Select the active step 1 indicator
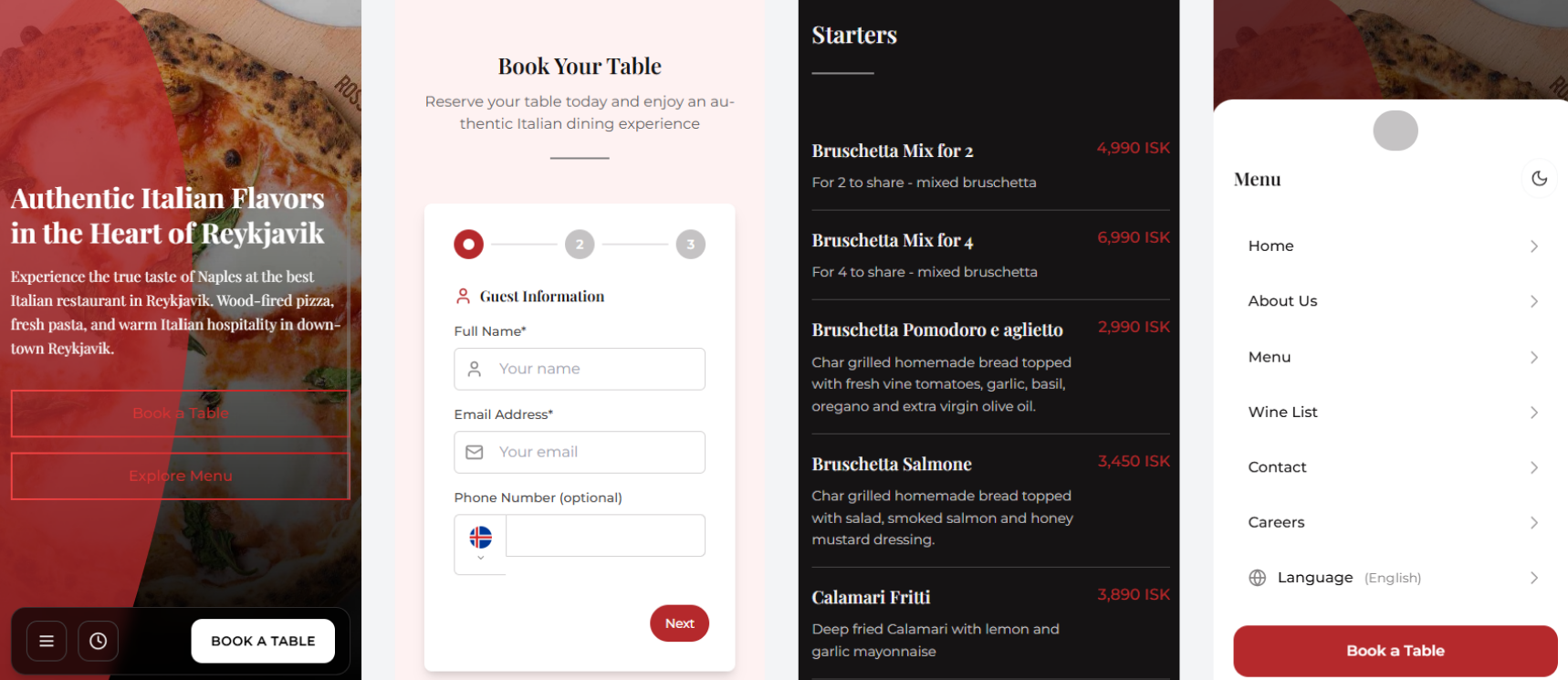 click(468, 244)
